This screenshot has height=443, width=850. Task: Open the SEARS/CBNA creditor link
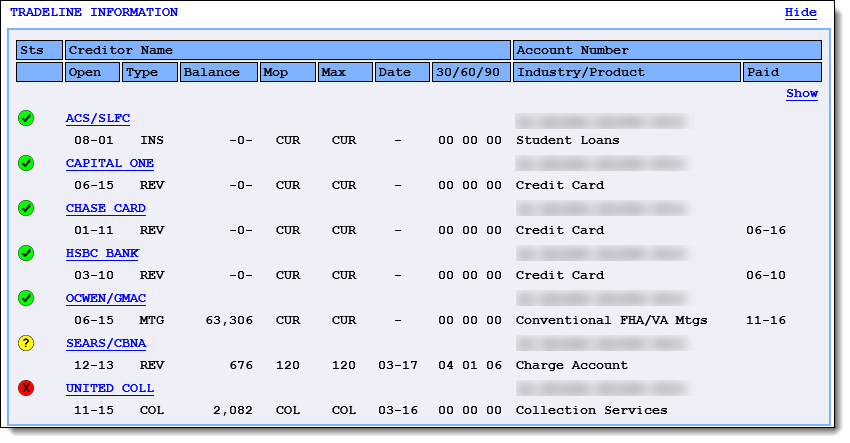pos(106,343)
